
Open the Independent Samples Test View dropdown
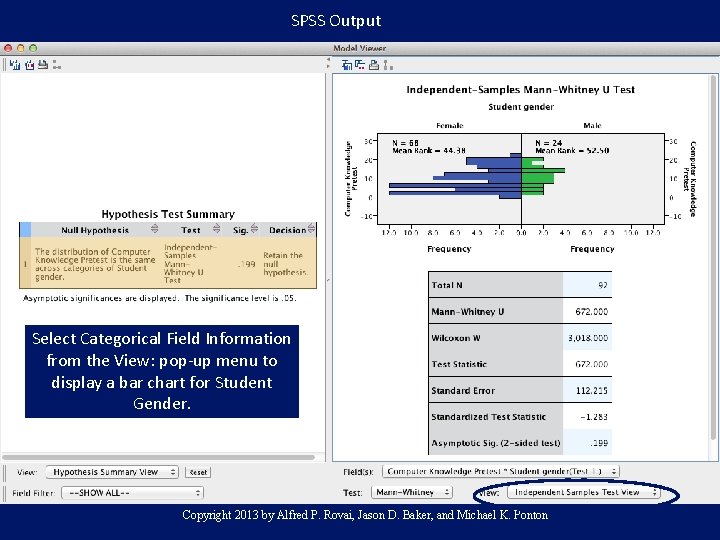(584, 492)
